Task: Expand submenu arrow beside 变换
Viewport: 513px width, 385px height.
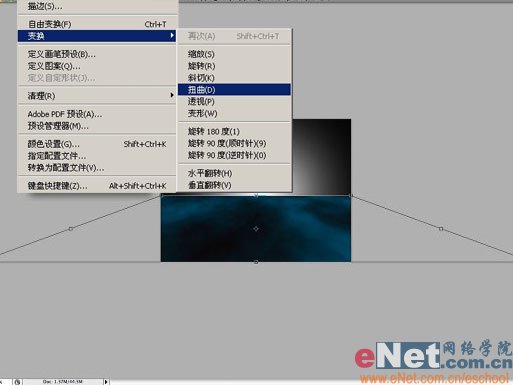Action: (x=172, y=35)
